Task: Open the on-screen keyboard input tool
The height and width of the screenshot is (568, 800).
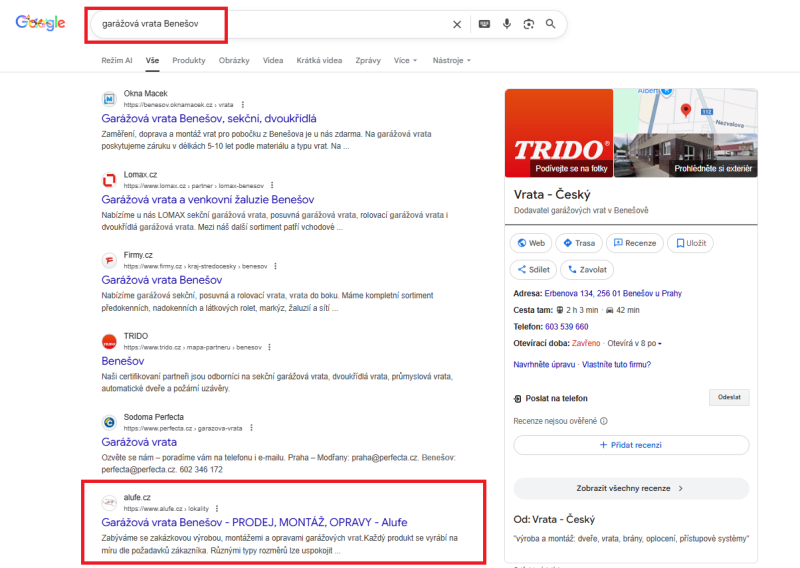Action: click(x=484, y=24)
